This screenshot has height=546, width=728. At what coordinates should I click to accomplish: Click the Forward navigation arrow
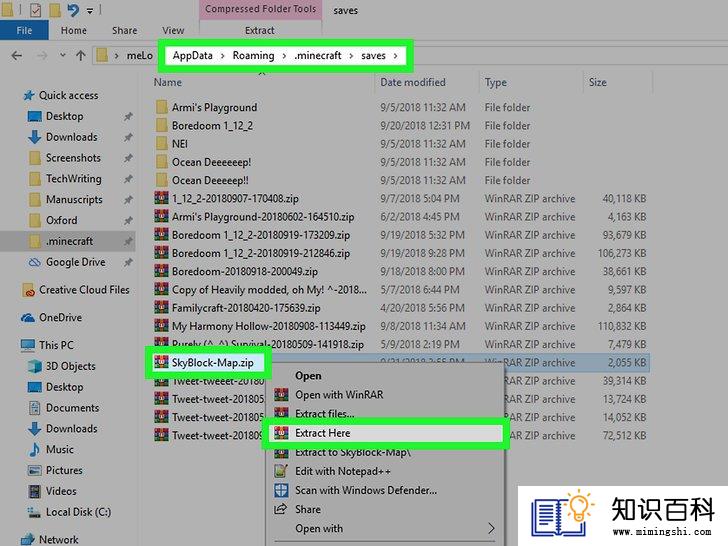coord(42,56)
